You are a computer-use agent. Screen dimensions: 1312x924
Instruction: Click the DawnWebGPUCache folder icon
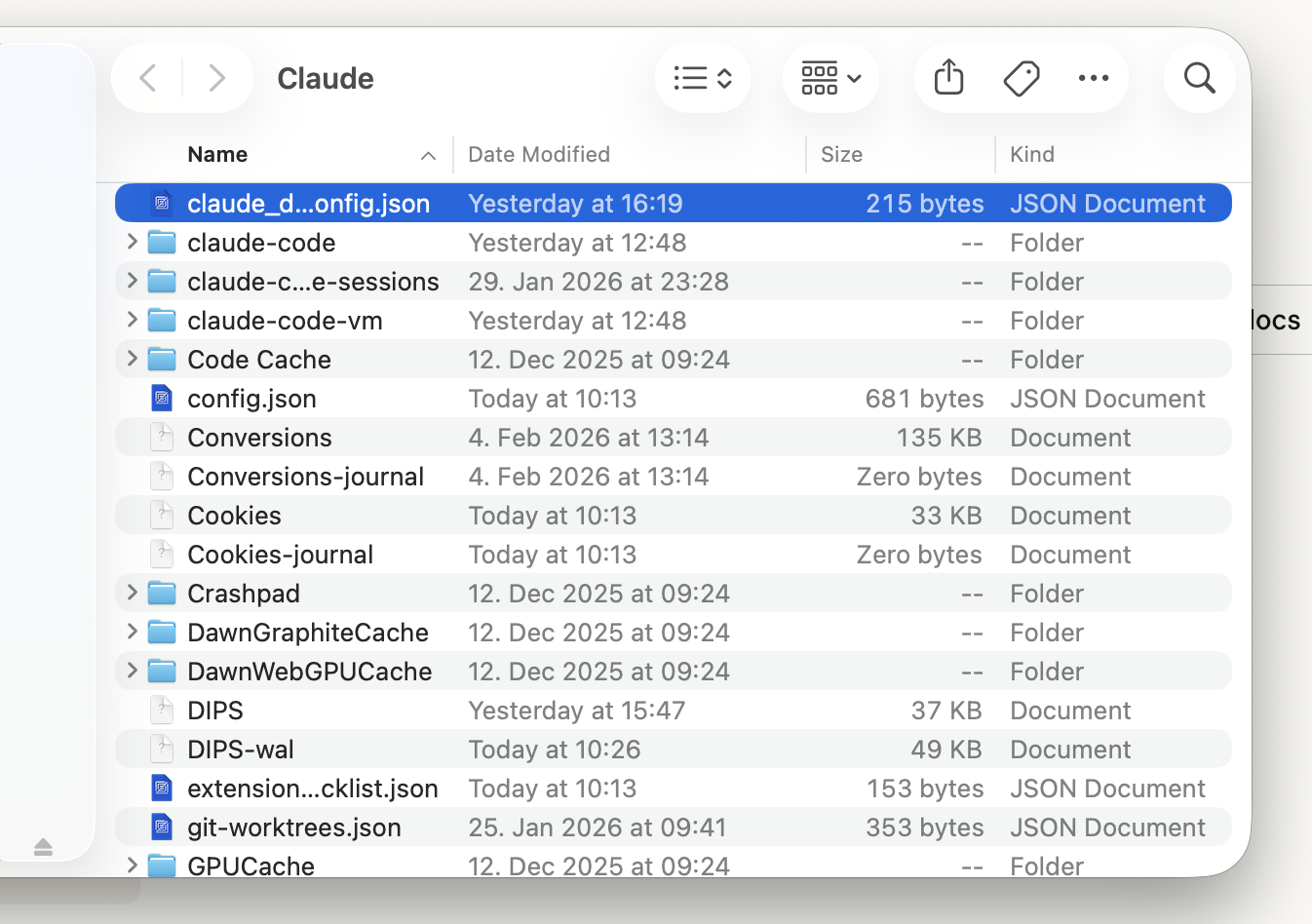(x=162, y=671)
